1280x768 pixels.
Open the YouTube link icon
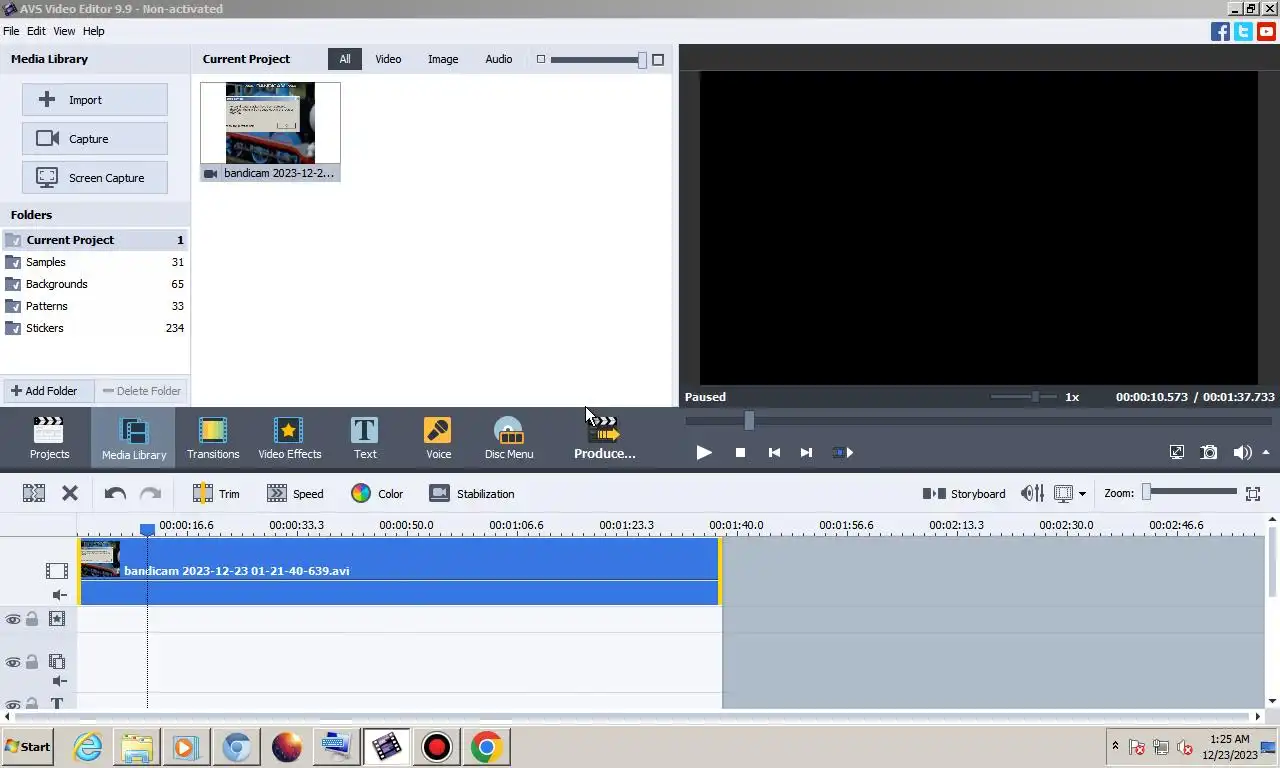(1266, 31)
